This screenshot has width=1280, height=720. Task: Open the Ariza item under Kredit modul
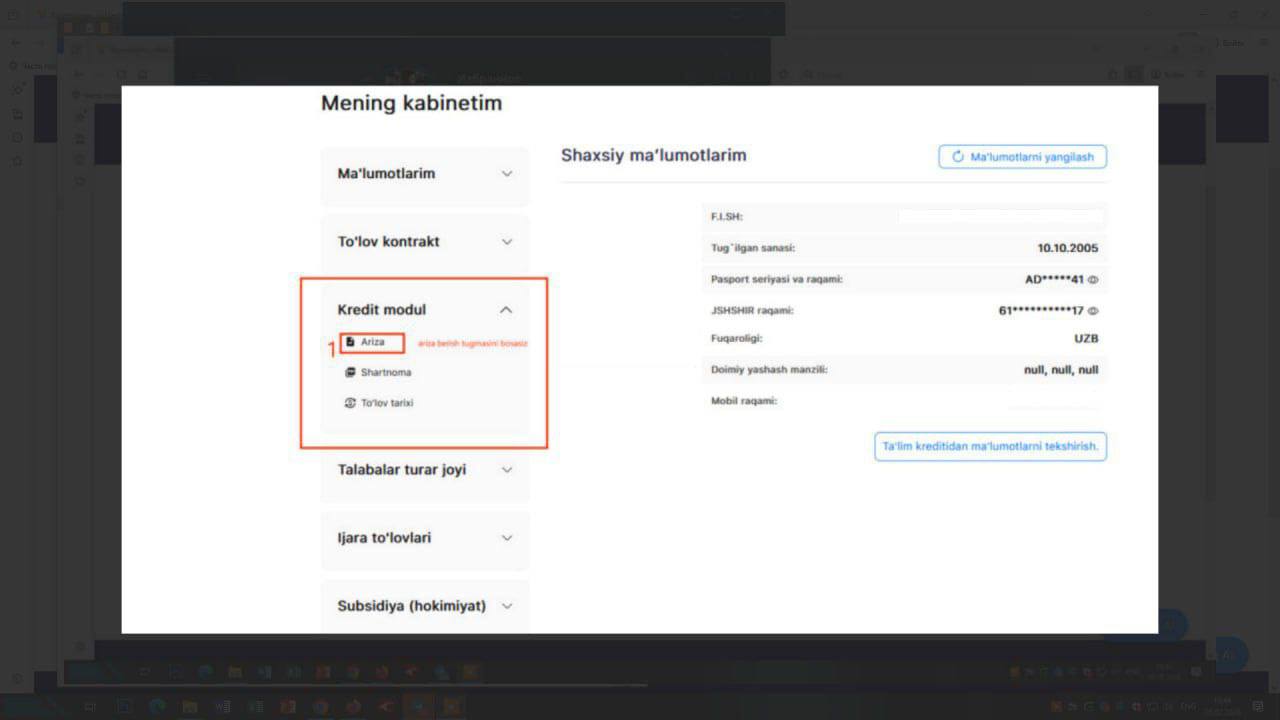point(372,342)
